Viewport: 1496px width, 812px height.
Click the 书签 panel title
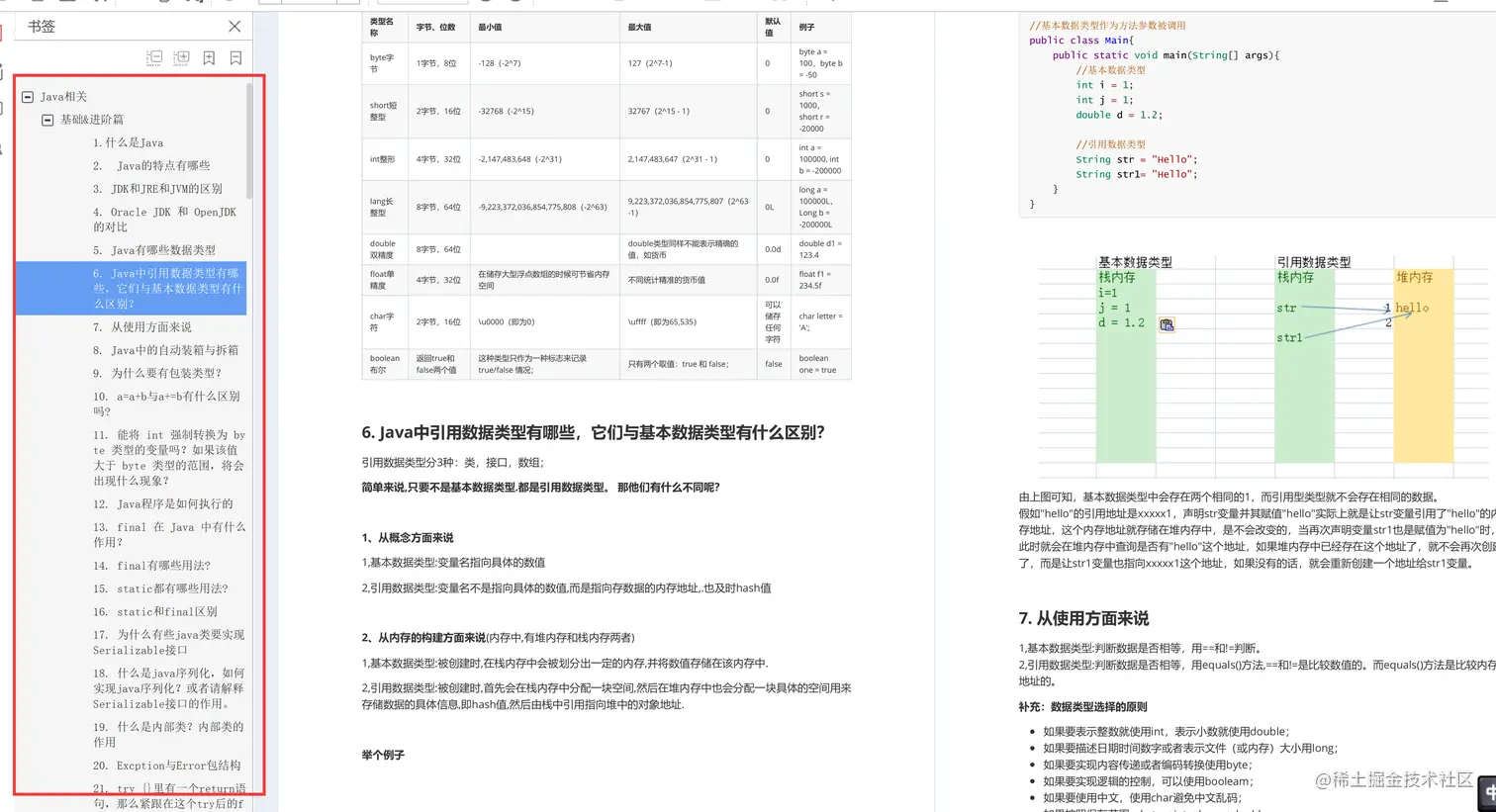tap(42, 27)
